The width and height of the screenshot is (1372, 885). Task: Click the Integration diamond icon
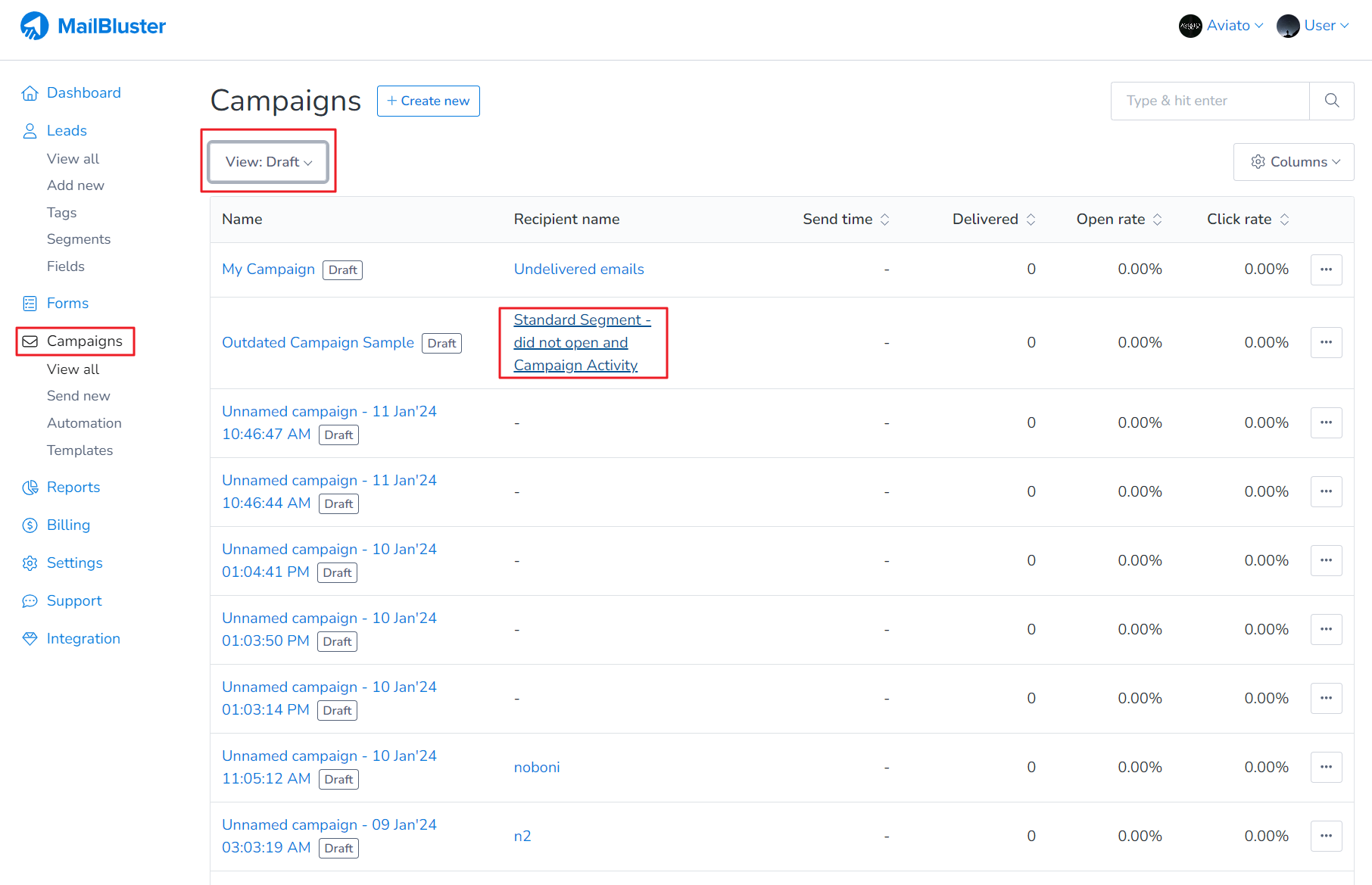pos(30,639)
